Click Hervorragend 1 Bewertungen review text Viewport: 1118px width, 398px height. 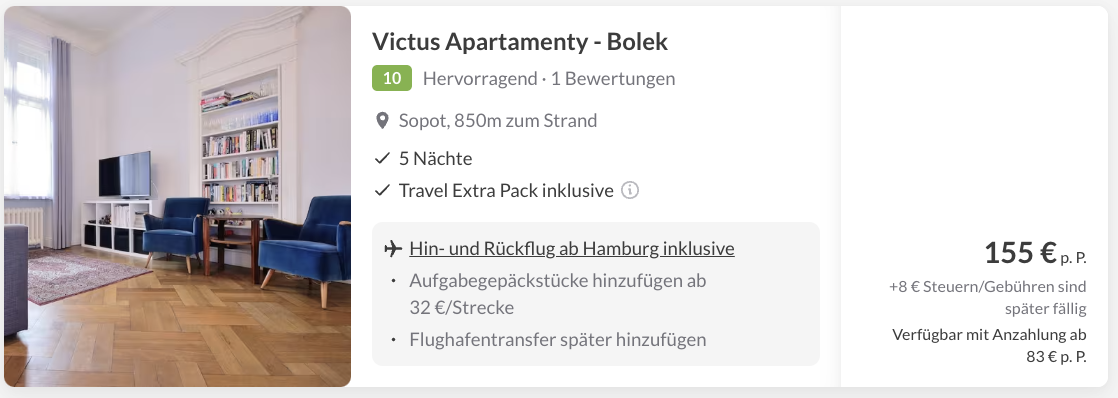548,78
